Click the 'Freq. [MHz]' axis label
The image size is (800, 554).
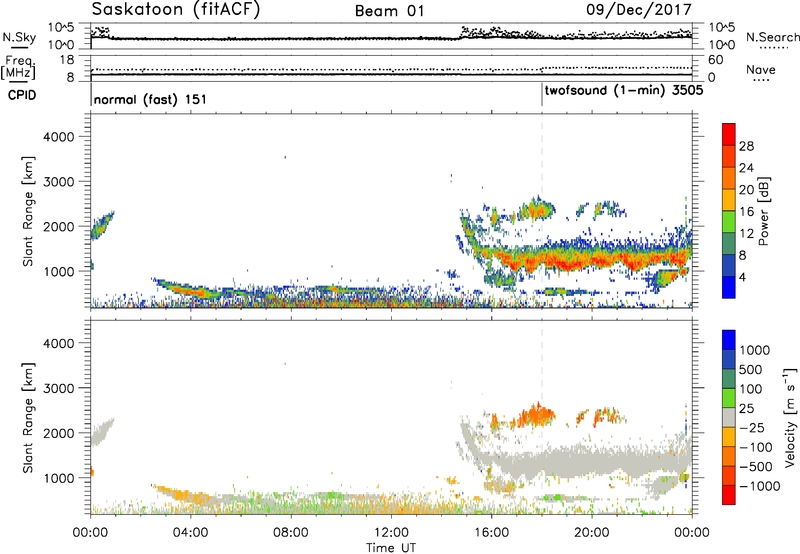click(18, 68)
